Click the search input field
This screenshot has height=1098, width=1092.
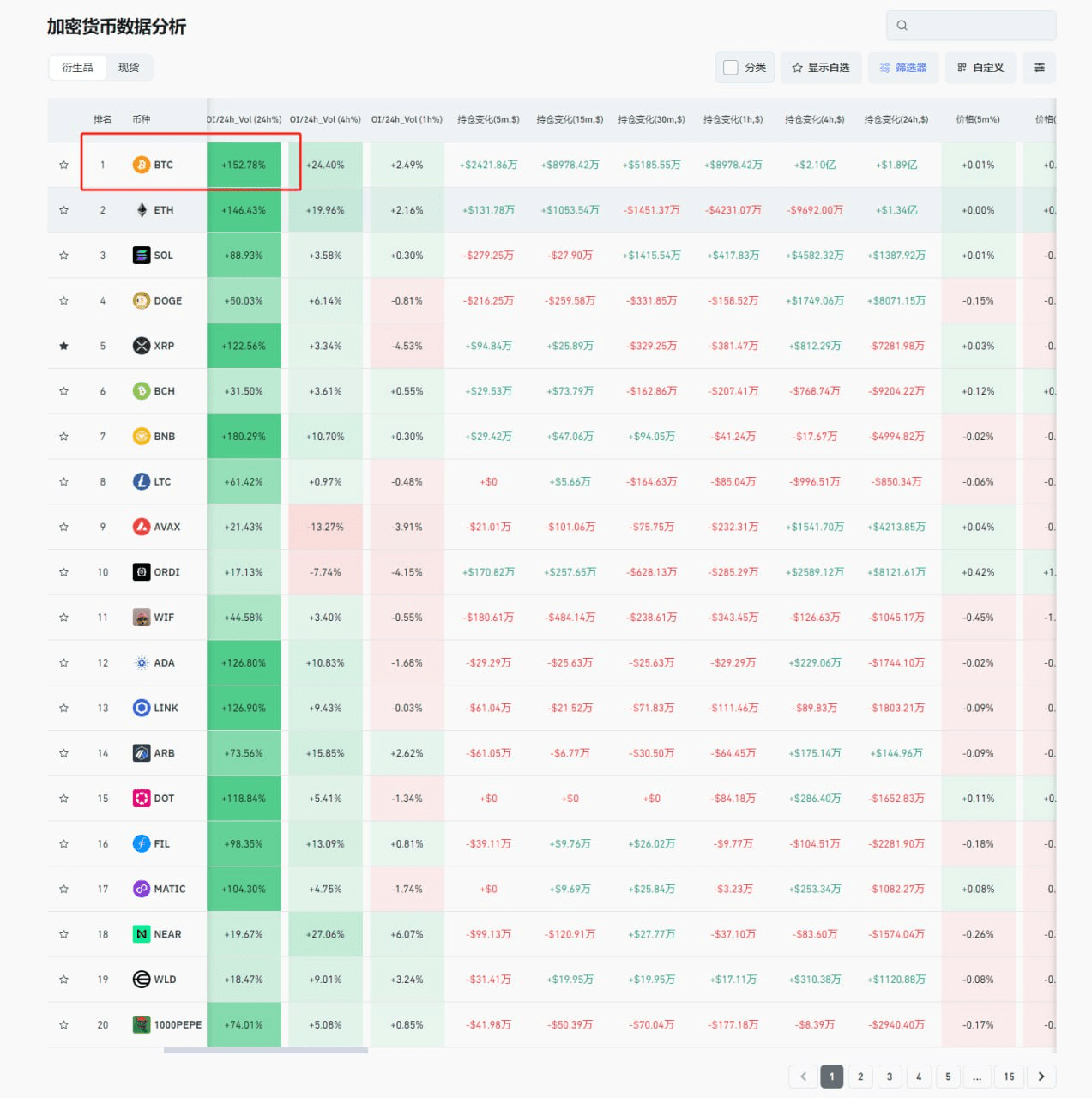(971, 26)
